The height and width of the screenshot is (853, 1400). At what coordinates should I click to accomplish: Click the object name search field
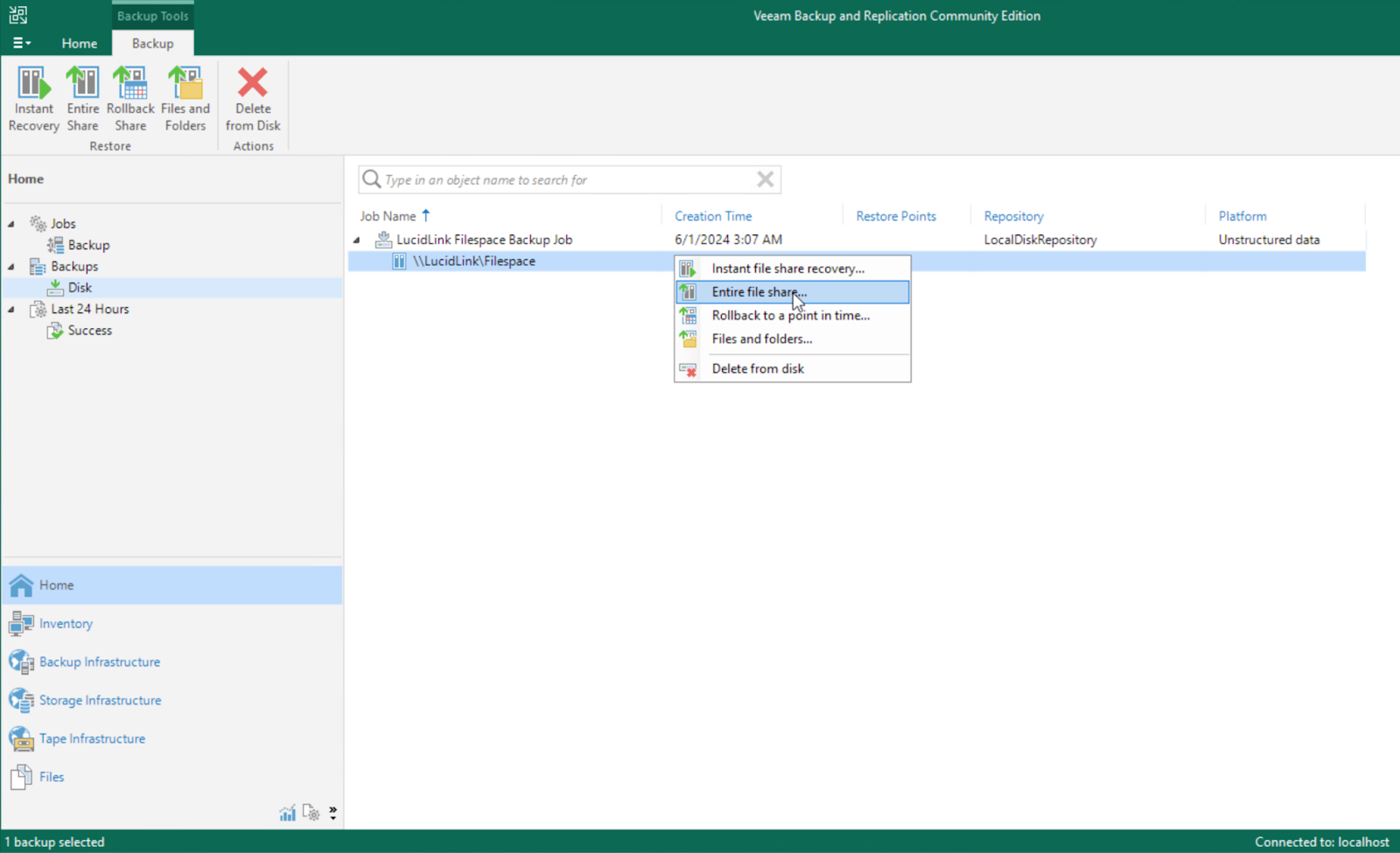pyautogui.click(x=569, y=179)
